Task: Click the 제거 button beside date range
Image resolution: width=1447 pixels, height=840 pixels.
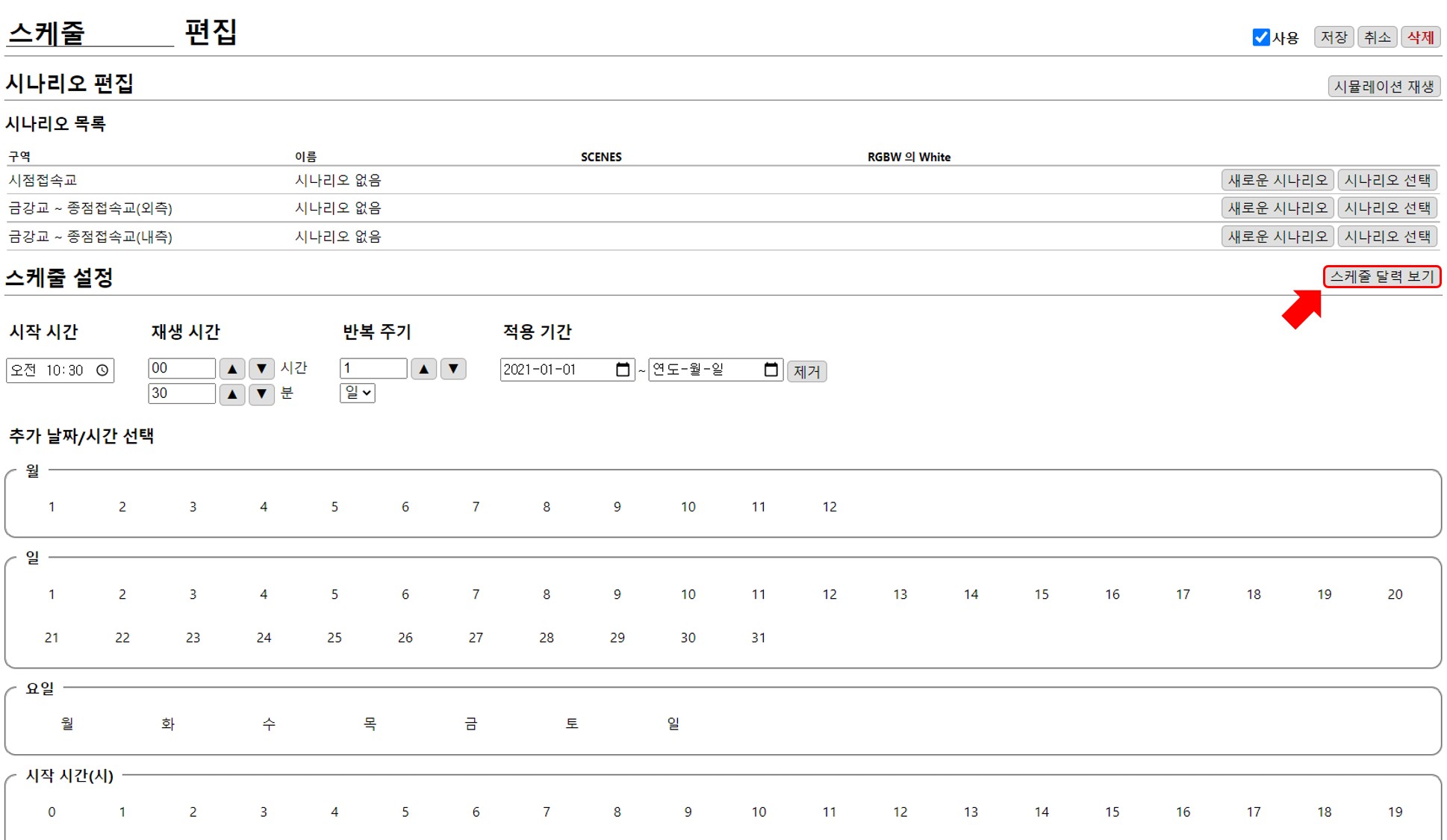Action: [x=806, y=371]
